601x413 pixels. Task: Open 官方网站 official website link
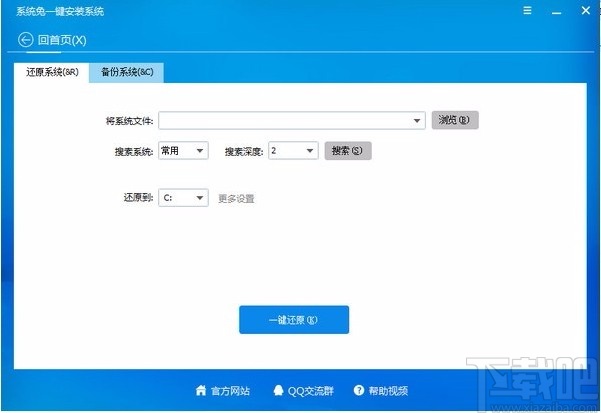230,391
